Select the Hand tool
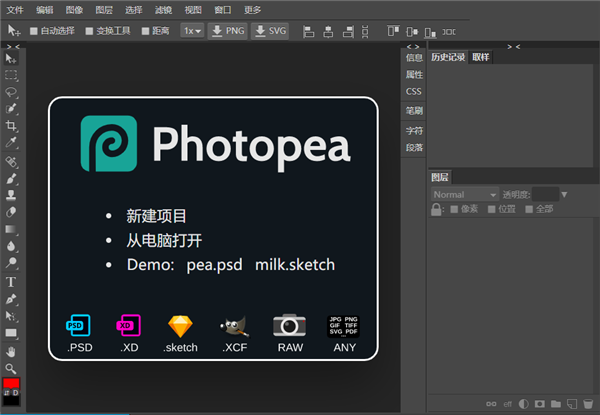This screenshot has height=415, width=600. tap(11, 352)
